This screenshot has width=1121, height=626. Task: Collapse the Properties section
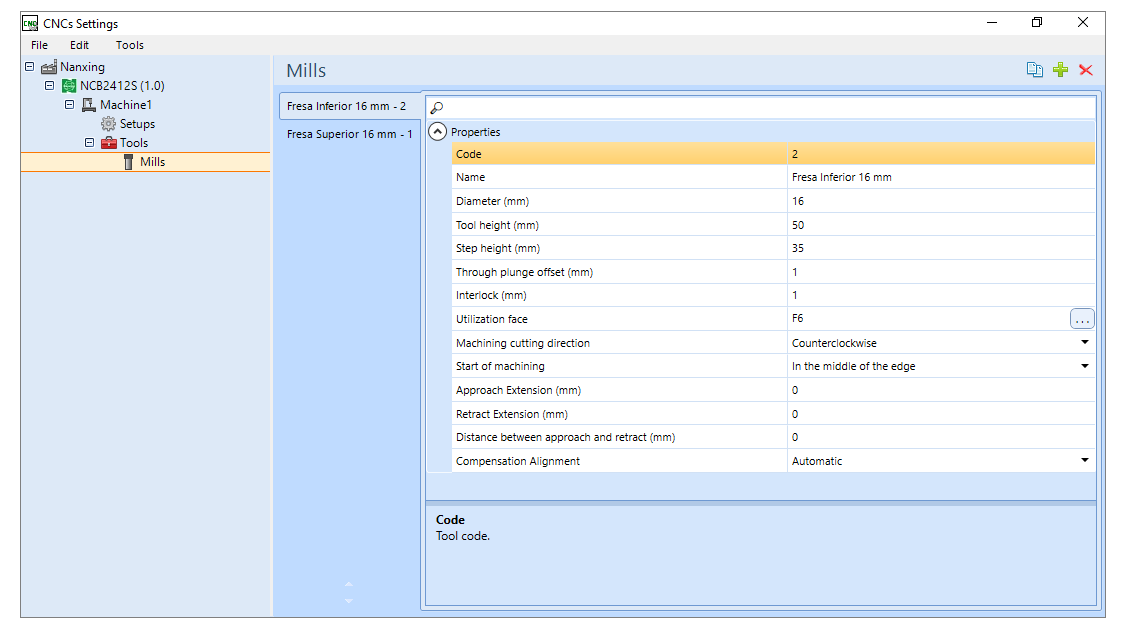click(438, 131)
